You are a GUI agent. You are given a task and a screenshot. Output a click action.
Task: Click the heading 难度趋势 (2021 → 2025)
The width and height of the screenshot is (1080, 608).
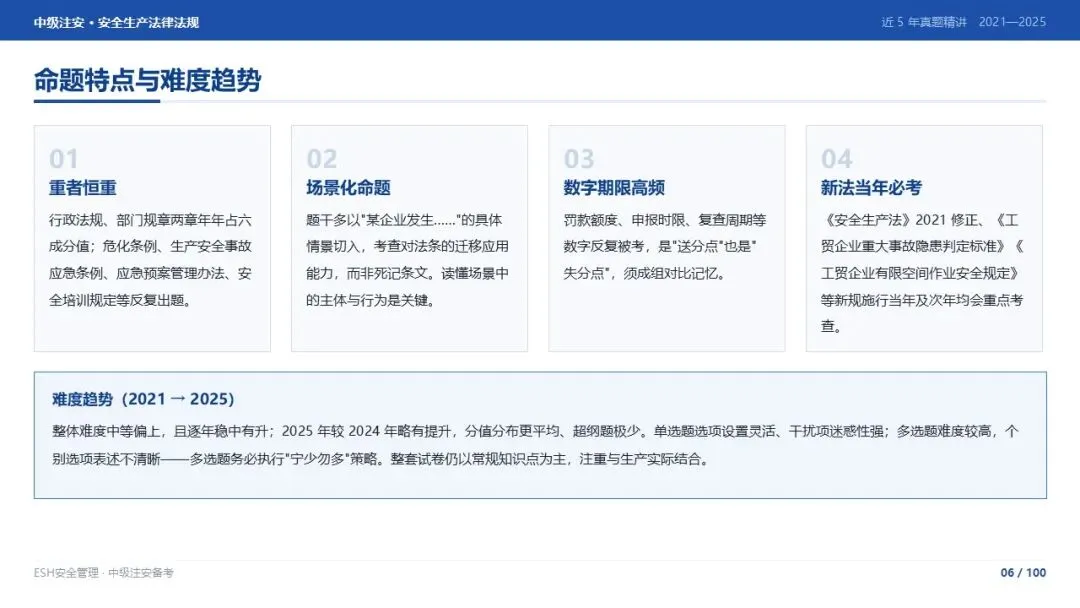[x=143, y=399]
